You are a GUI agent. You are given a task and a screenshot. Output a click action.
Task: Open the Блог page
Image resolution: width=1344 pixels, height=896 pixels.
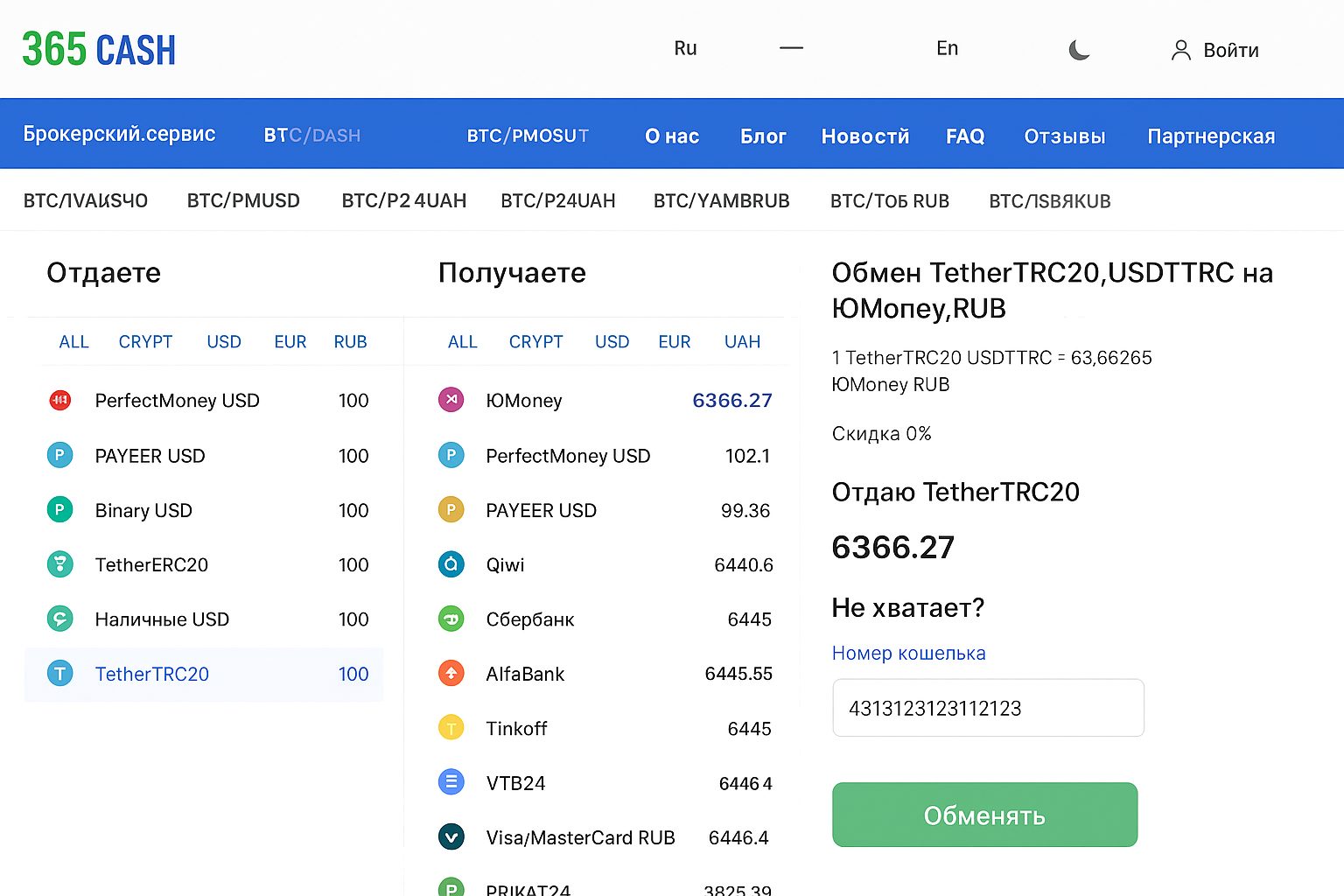(x=763, y=136)
